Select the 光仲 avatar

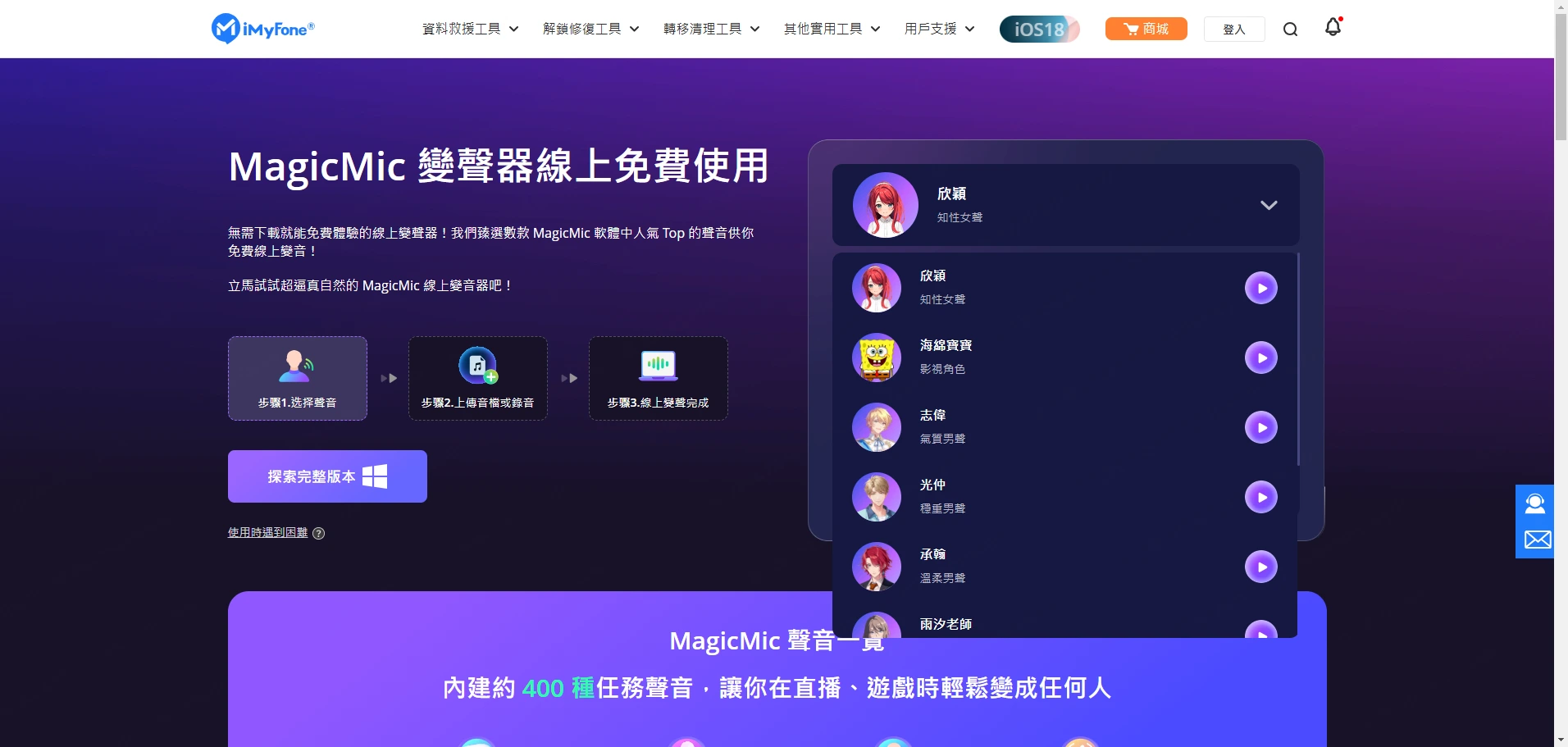877,497
